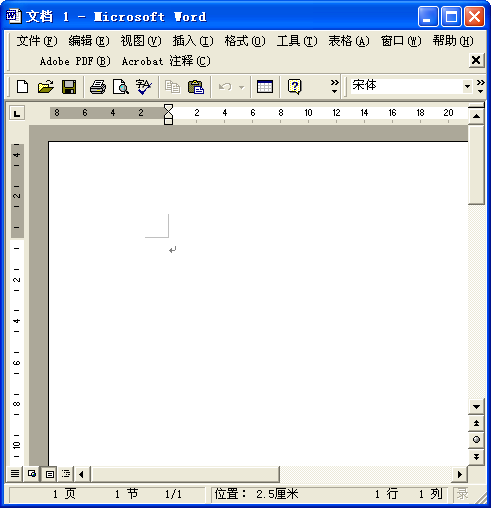Click horizontal scrollbar right arrow
491x508 pixels.
[x=460, y=474]
